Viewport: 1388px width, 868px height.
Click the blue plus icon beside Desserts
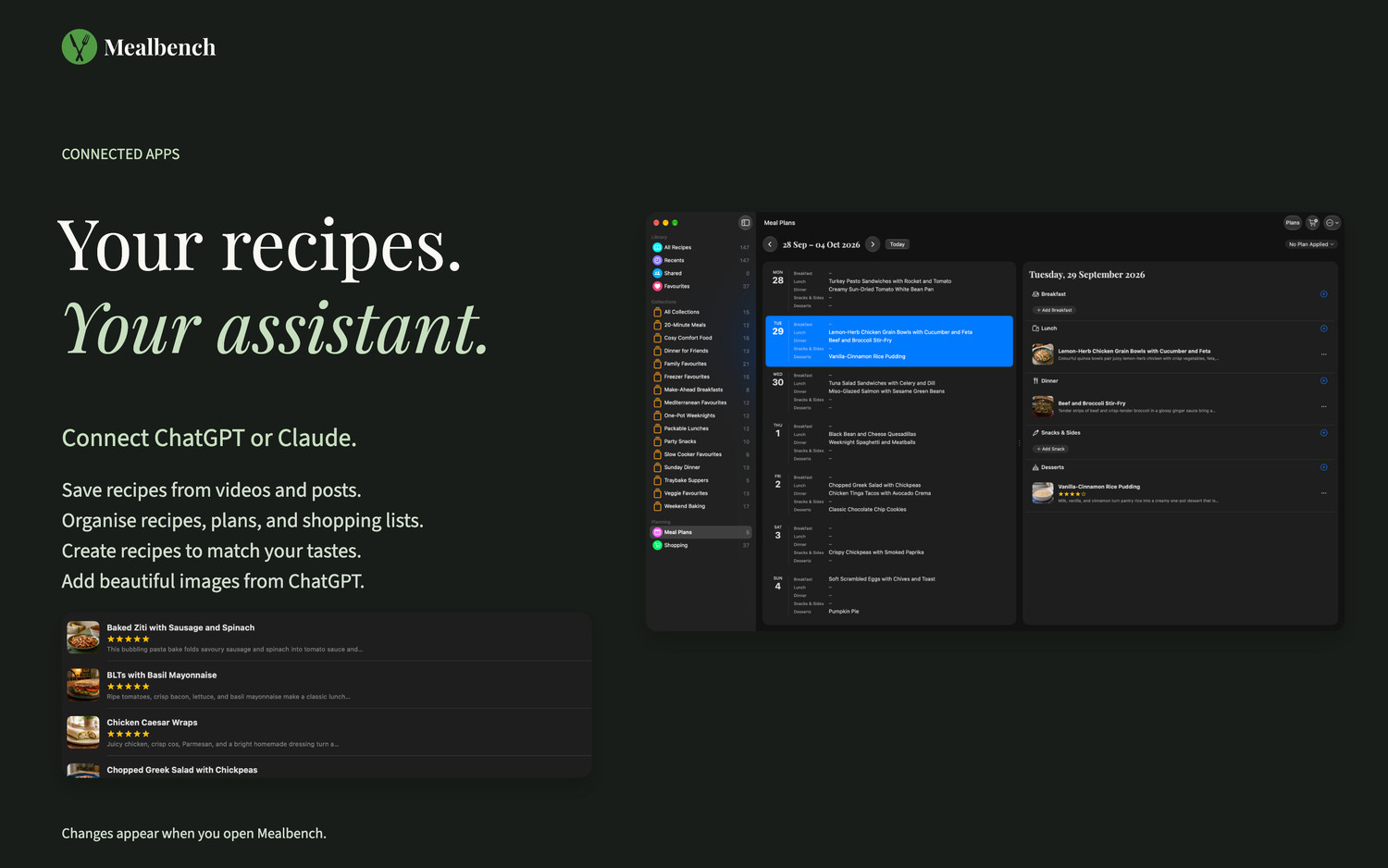click(1323, 467)
